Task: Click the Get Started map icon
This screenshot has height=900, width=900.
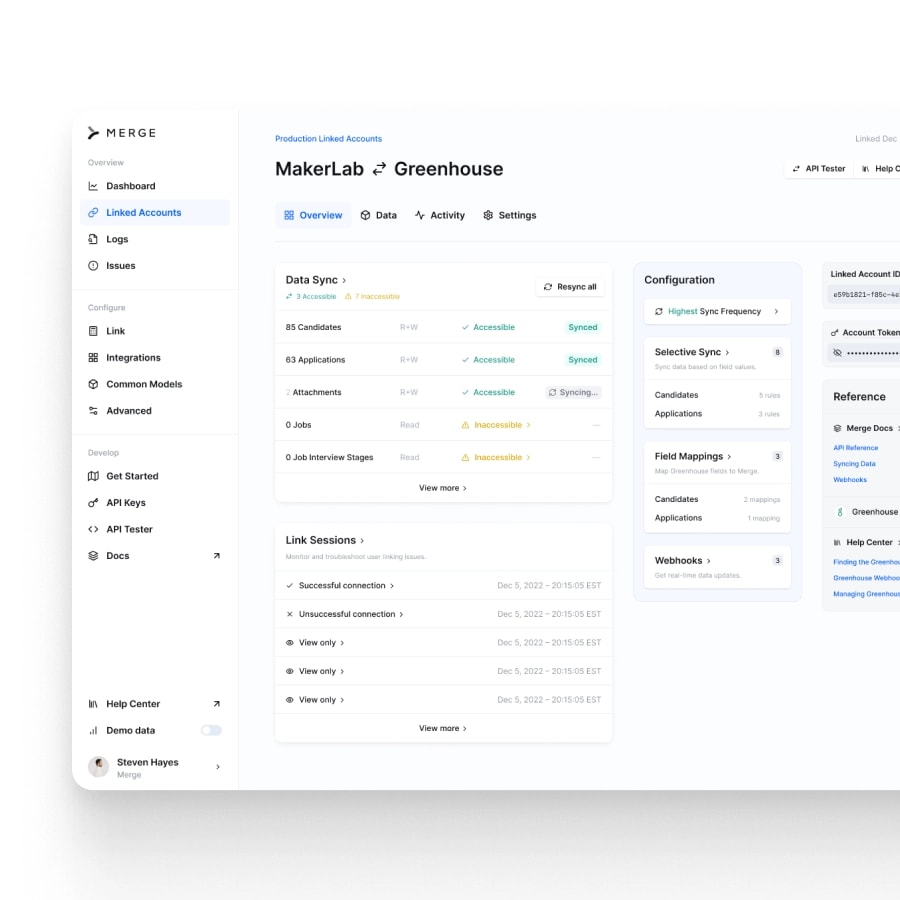Action: [93, 476]
